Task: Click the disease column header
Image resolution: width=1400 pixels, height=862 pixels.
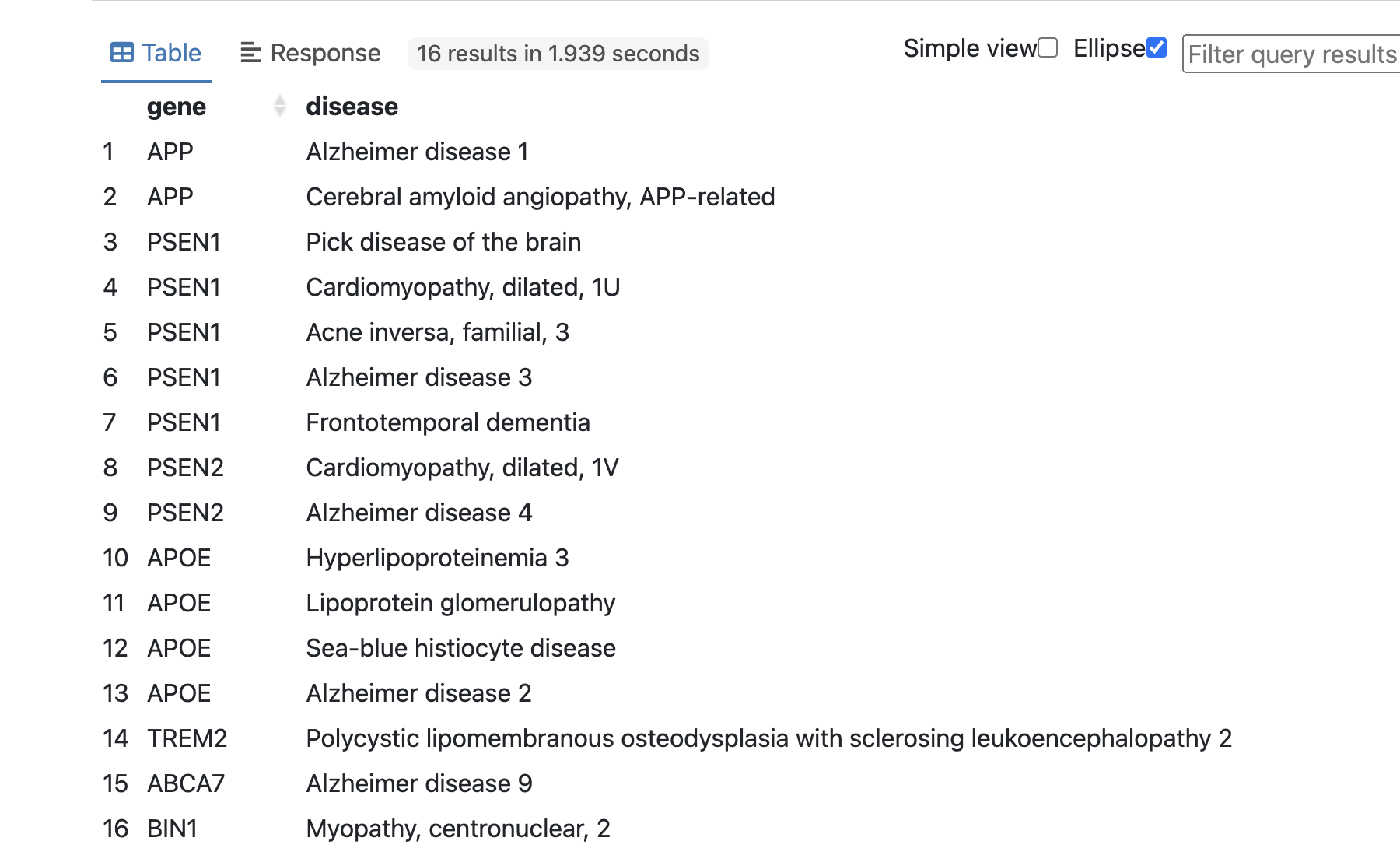Action: point(352,107)
